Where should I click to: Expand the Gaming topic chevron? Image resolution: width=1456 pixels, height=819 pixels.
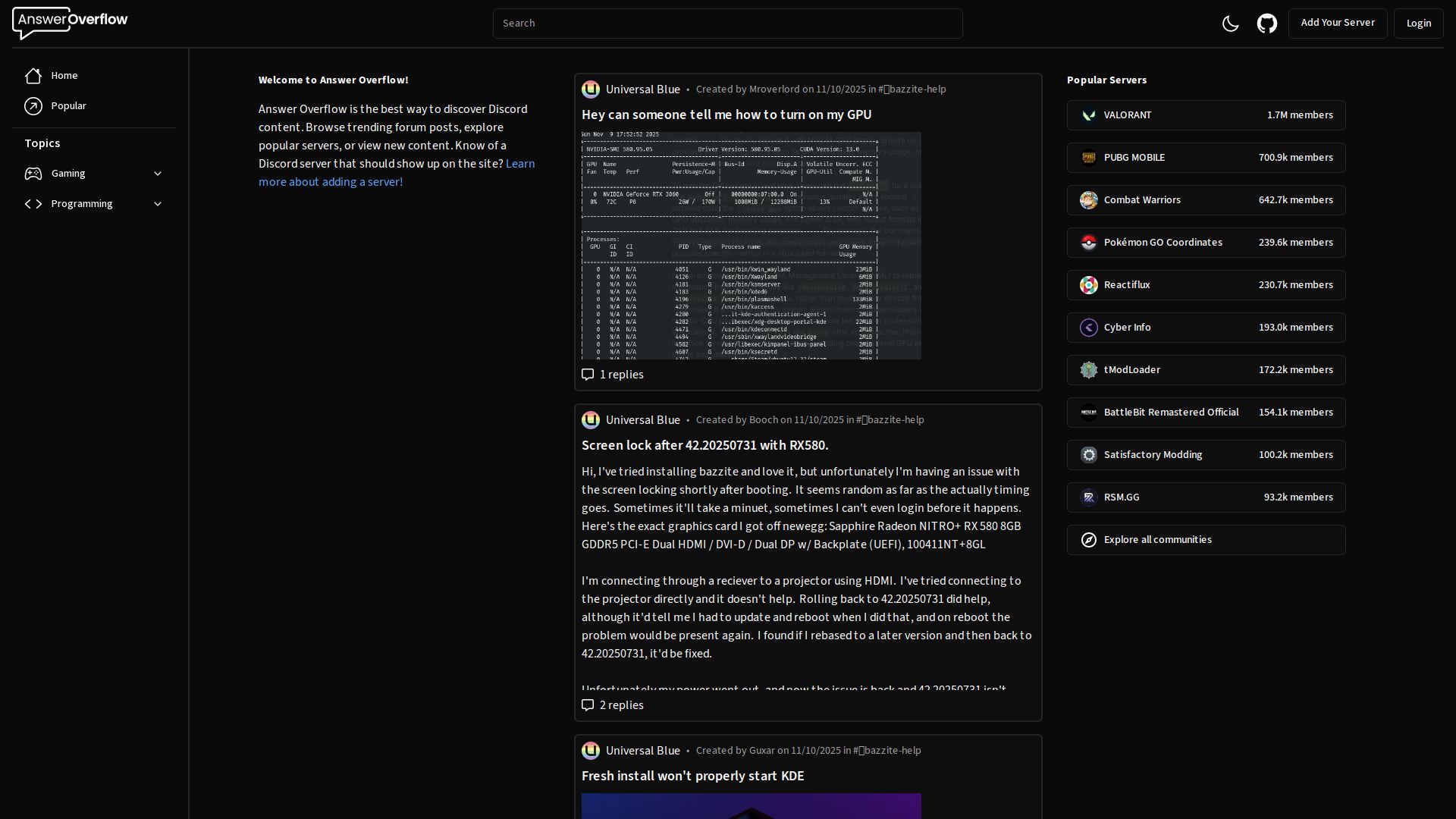coord(158,174)
